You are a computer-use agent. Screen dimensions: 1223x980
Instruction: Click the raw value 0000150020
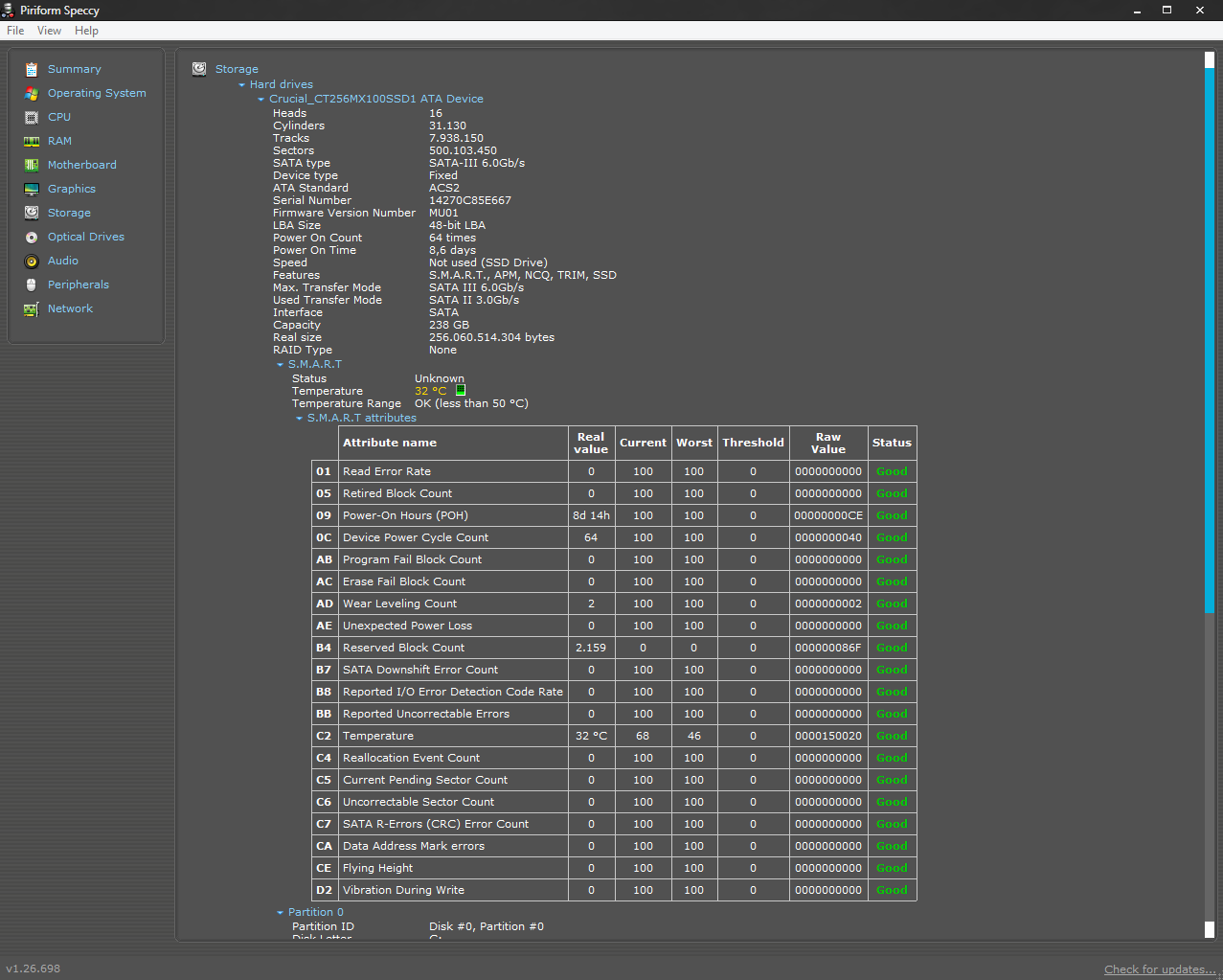(x=828, y=736)
